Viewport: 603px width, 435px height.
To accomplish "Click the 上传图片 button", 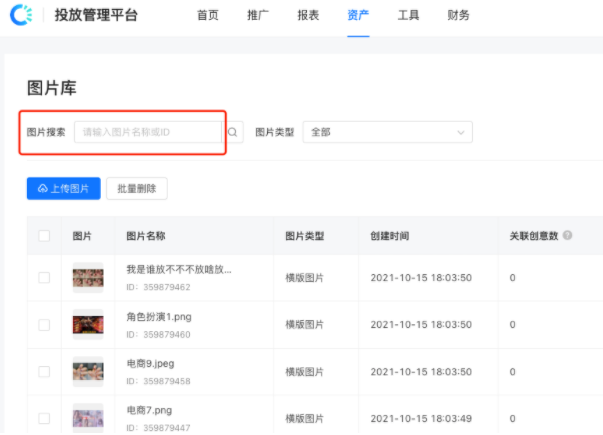I will pyautogui.click(x=63, y=188).
